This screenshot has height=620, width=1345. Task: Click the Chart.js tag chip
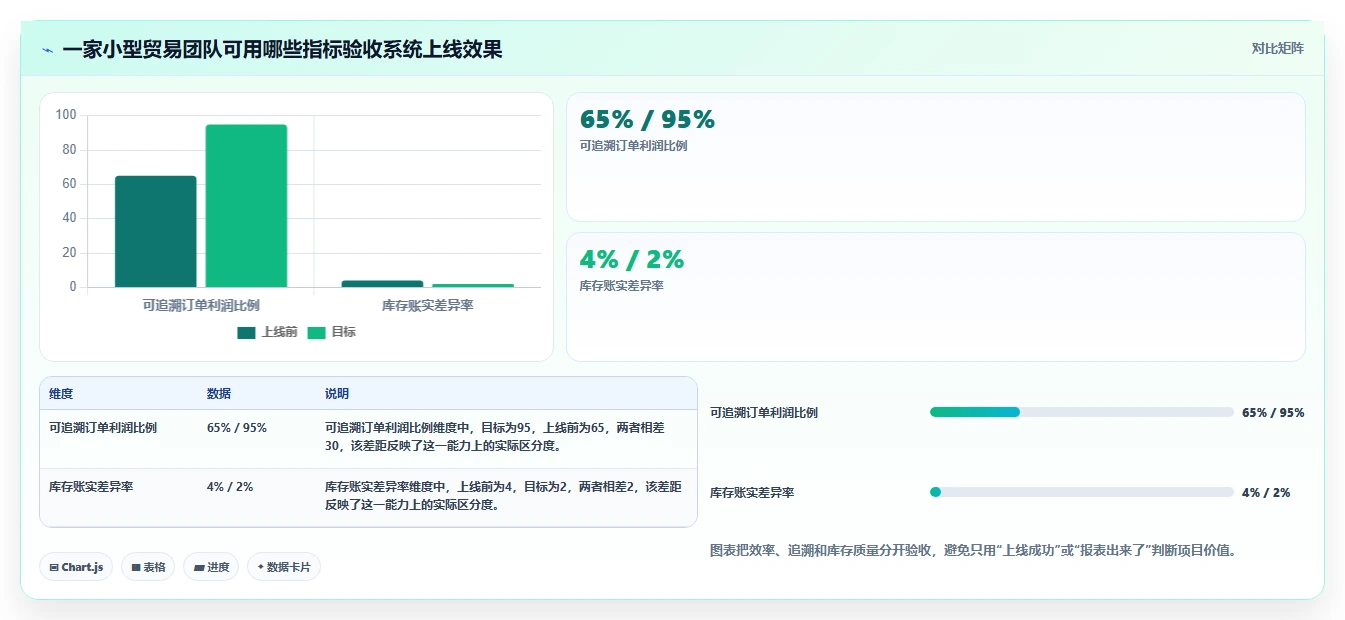coord(76,567)
